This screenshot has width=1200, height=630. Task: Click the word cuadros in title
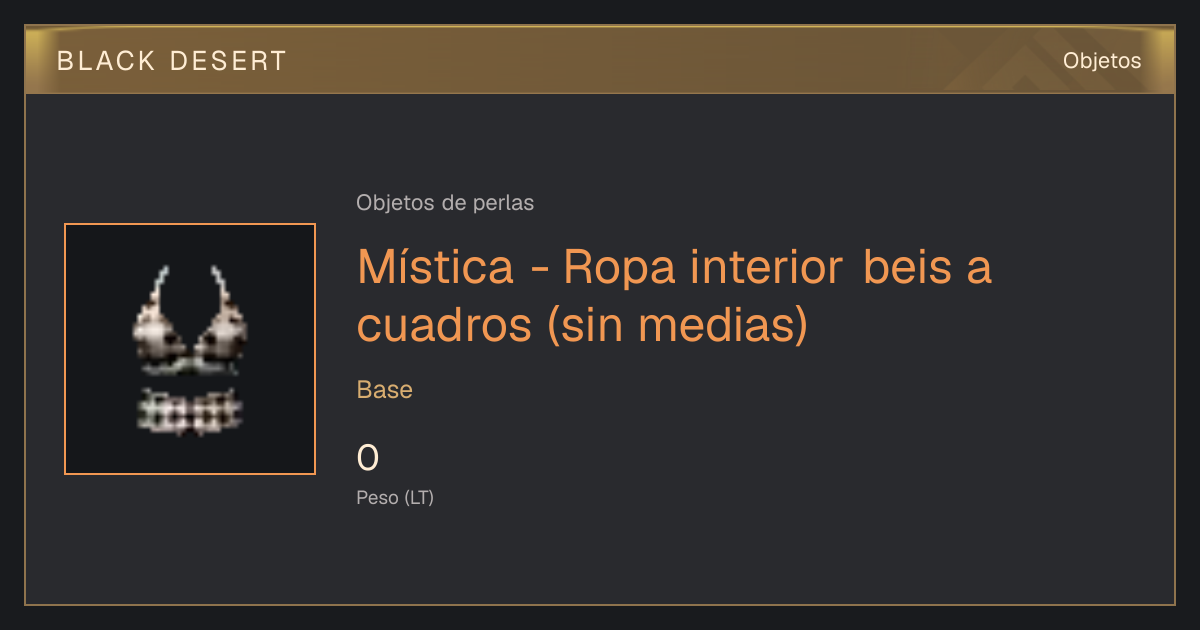pyautogui.click(x=445, y=325)
